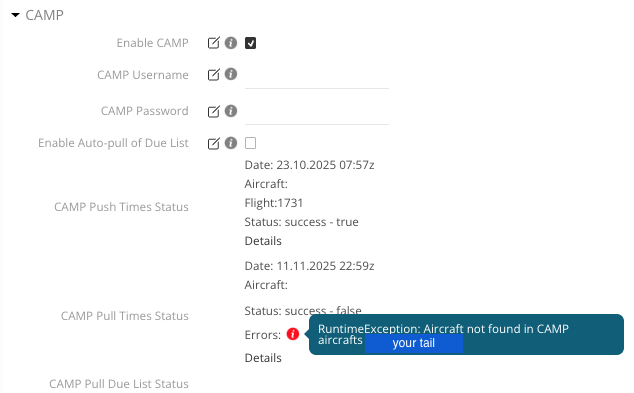Collapse the CAMP section arrow
This screenshot has height=393, width=634.
point(16,15)
